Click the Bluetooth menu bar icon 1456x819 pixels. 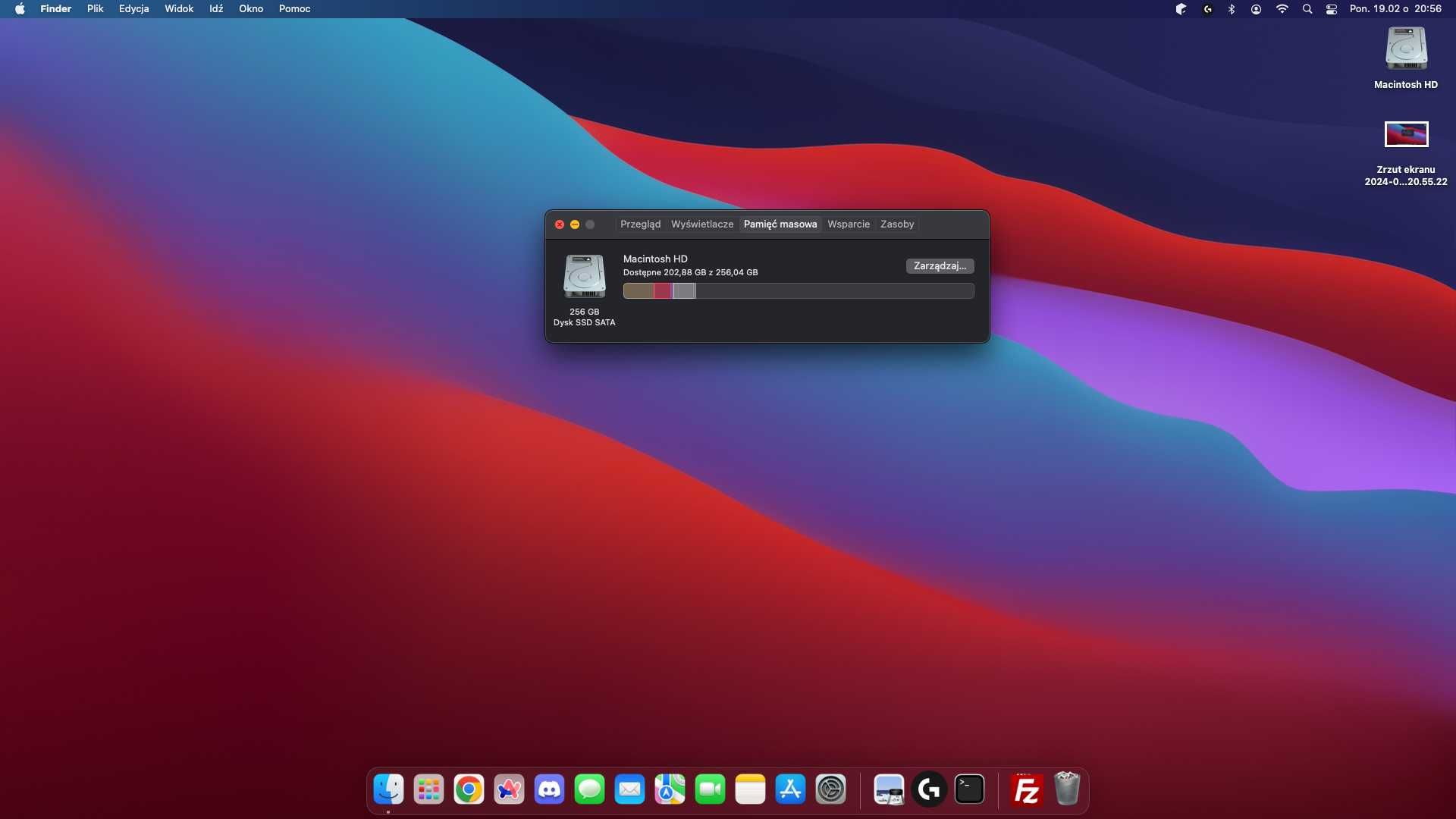(x=1232, y=9)
